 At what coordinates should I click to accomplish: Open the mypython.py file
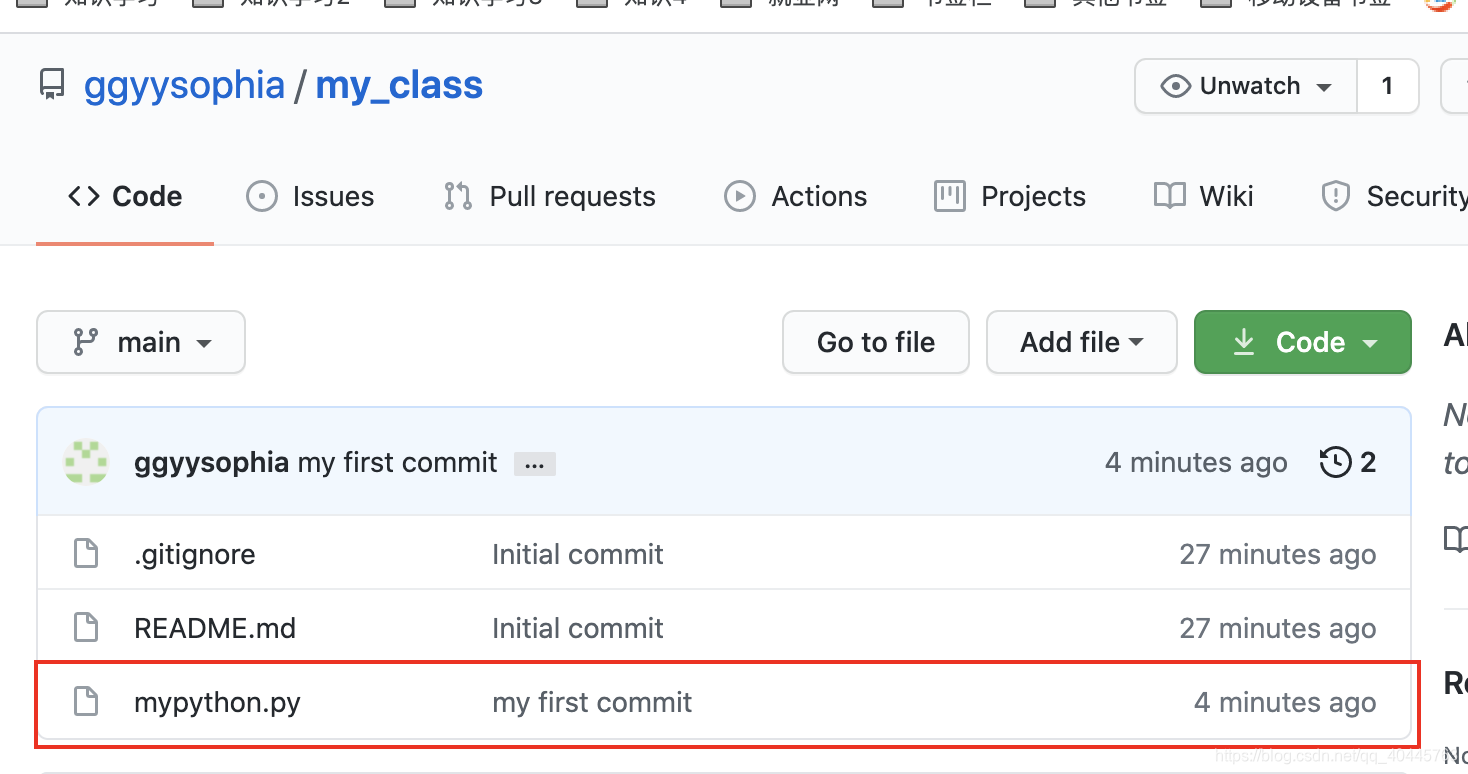tap(217, 702)
